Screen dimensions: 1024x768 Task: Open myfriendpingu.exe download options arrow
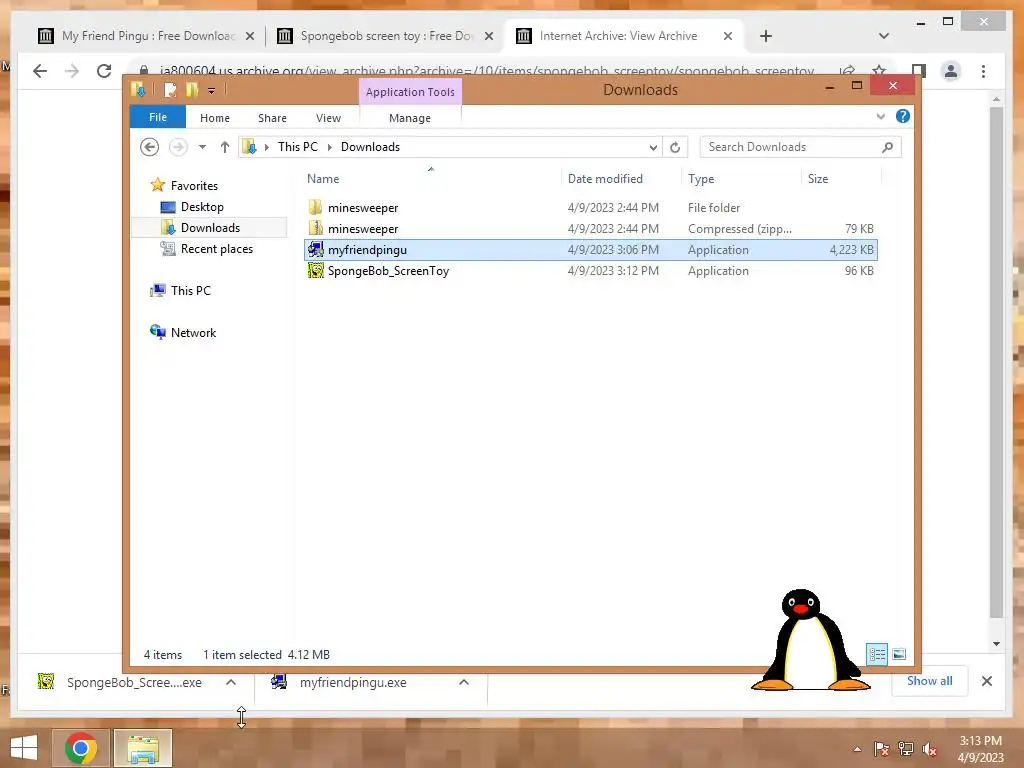[464, 682]
